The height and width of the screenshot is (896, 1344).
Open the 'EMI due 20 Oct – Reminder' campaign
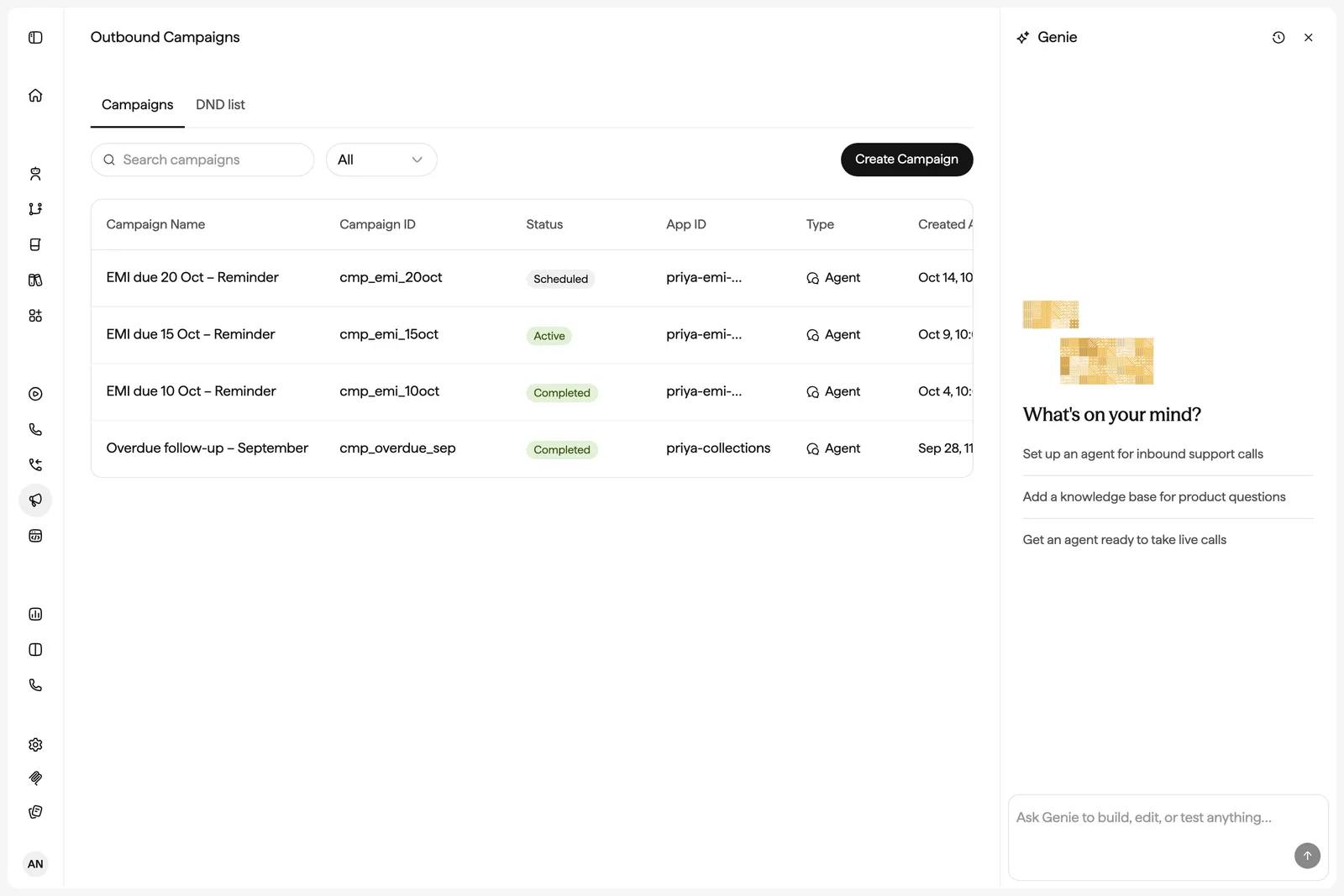point(192,278)
